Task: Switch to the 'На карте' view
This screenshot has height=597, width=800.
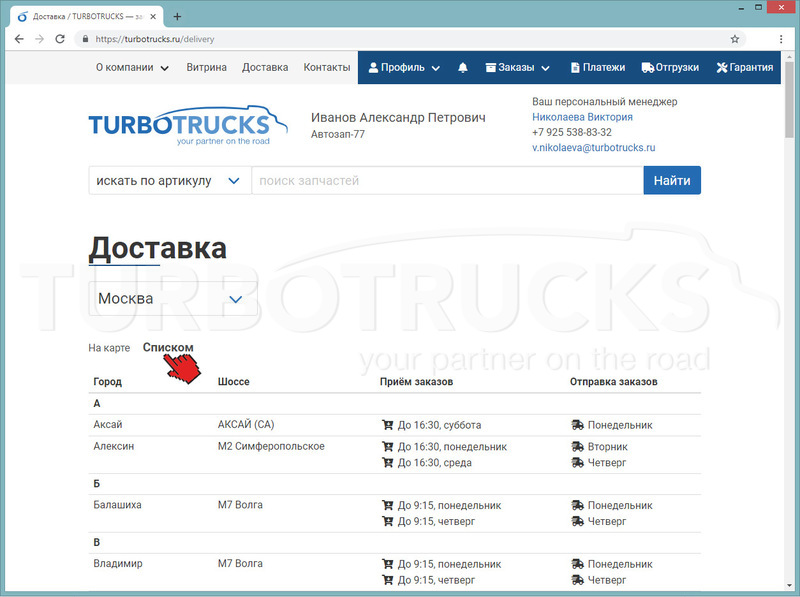Action: (x=109, y=348)
